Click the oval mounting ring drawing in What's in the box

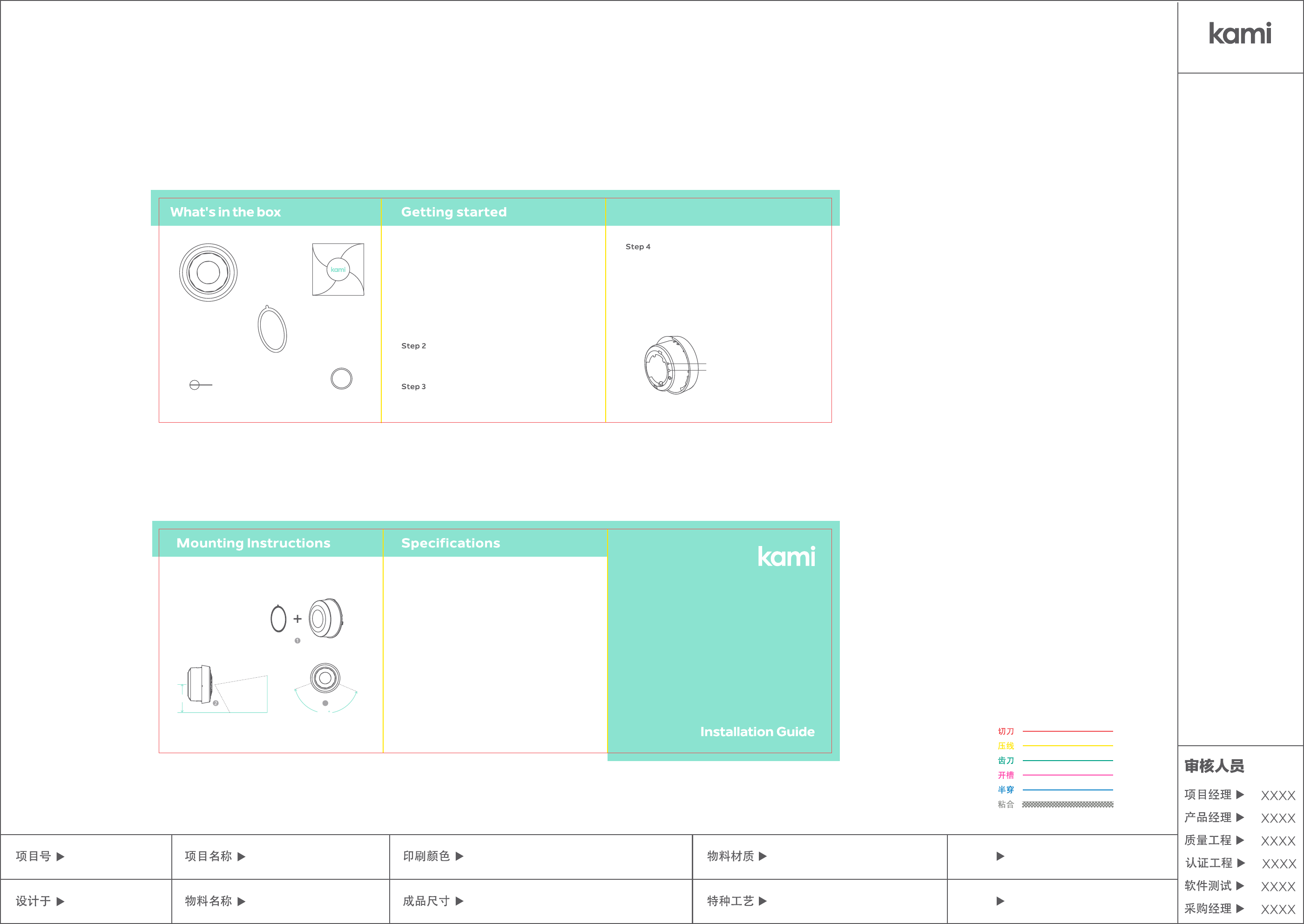272,329
